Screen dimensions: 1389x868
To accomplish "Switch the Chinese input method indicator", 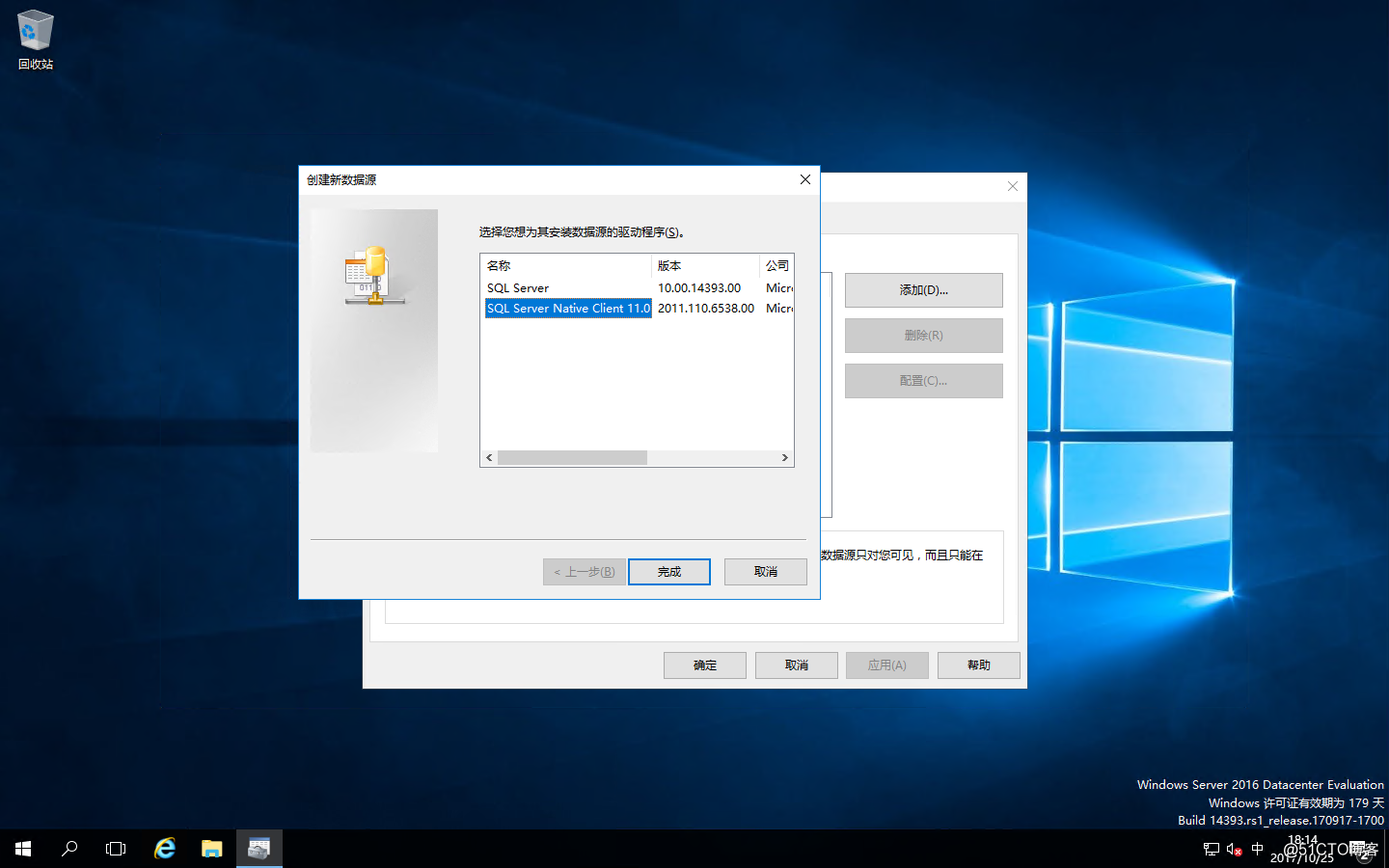I will pyautogui.click(x=1257, y=849).
